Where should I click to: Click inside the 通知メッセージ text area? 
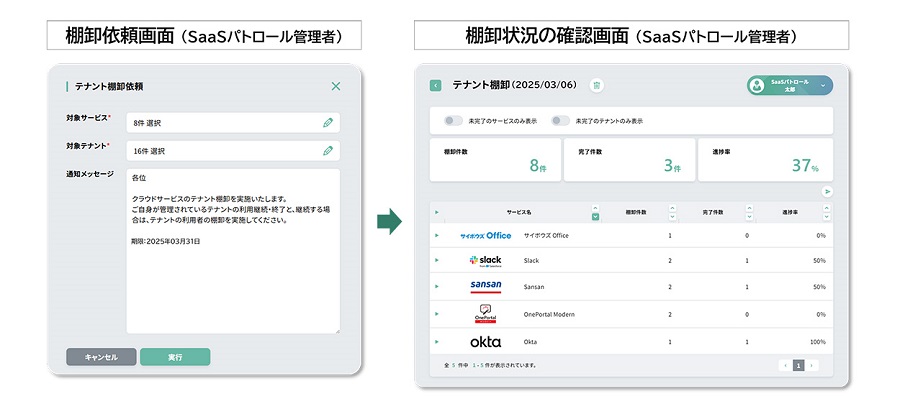coord(232,251)
